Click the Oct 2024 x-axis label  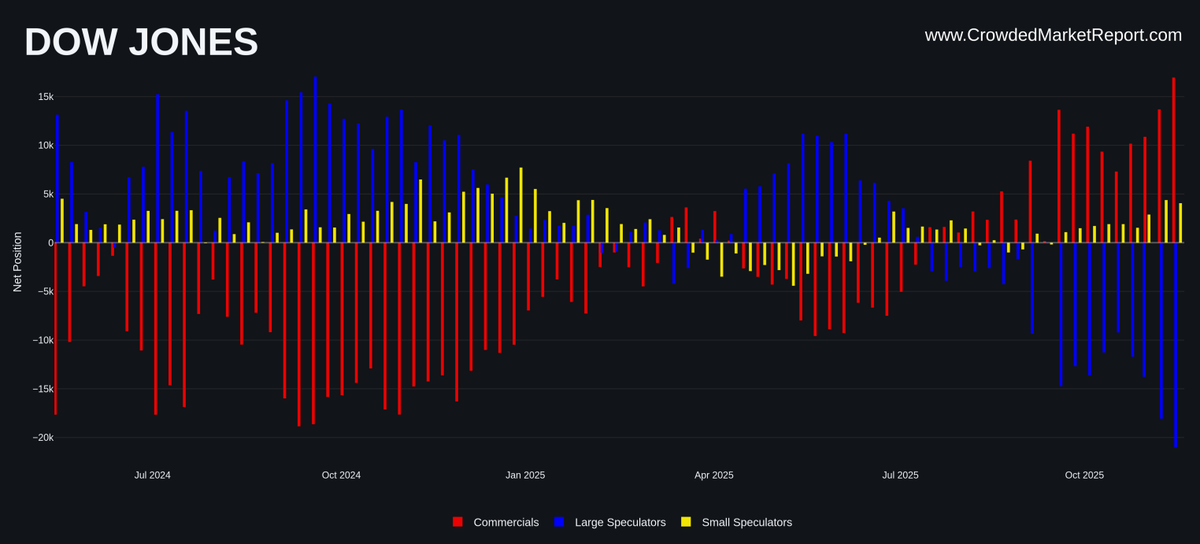click(x=341, y=475)
